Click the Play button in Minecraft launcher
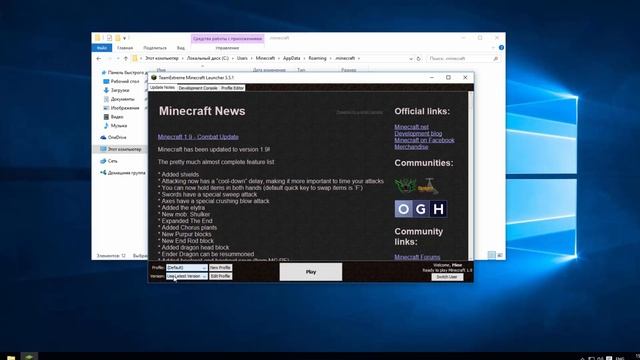Image resolution: width=640 pixels, height=360 pixels. pyautogui.click(x=311, y=272)
